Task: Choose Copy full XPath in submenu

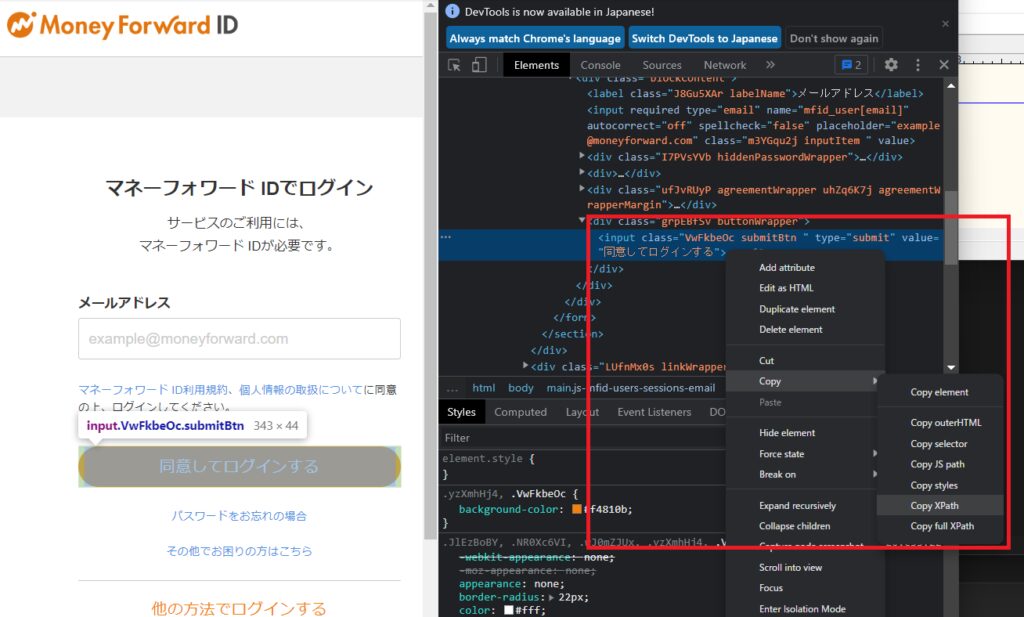Action: (940, 526)
